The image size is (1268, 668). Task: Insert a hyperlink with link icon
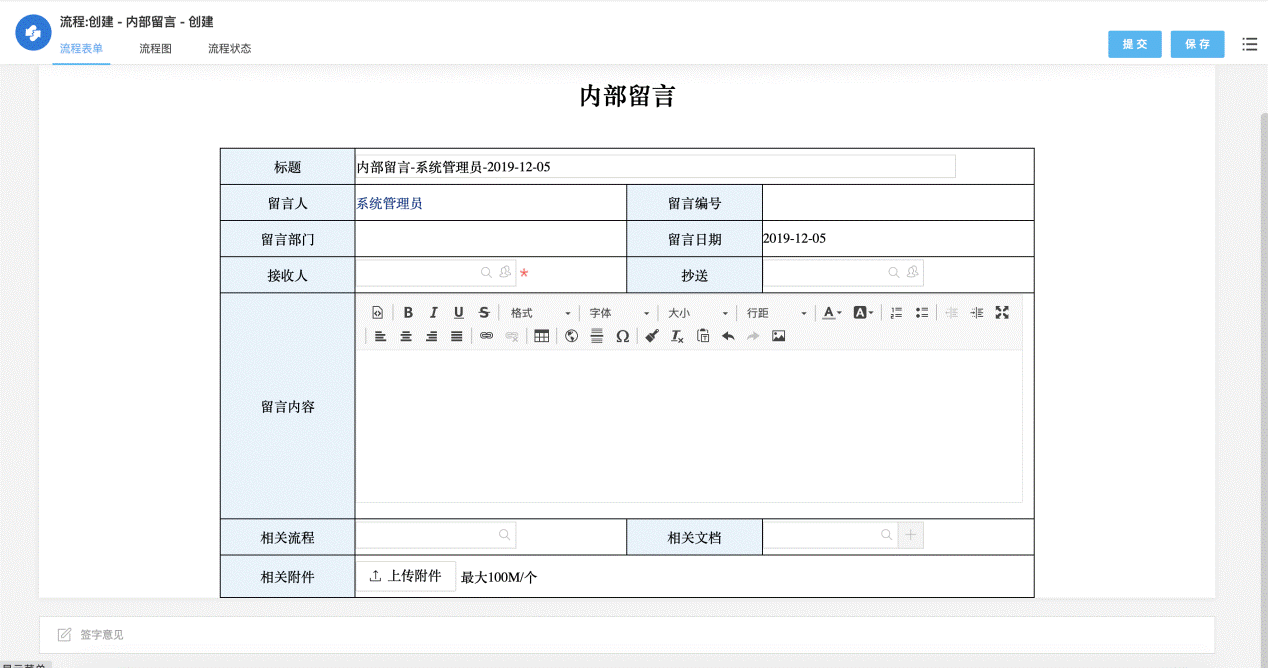coord(486,336)
